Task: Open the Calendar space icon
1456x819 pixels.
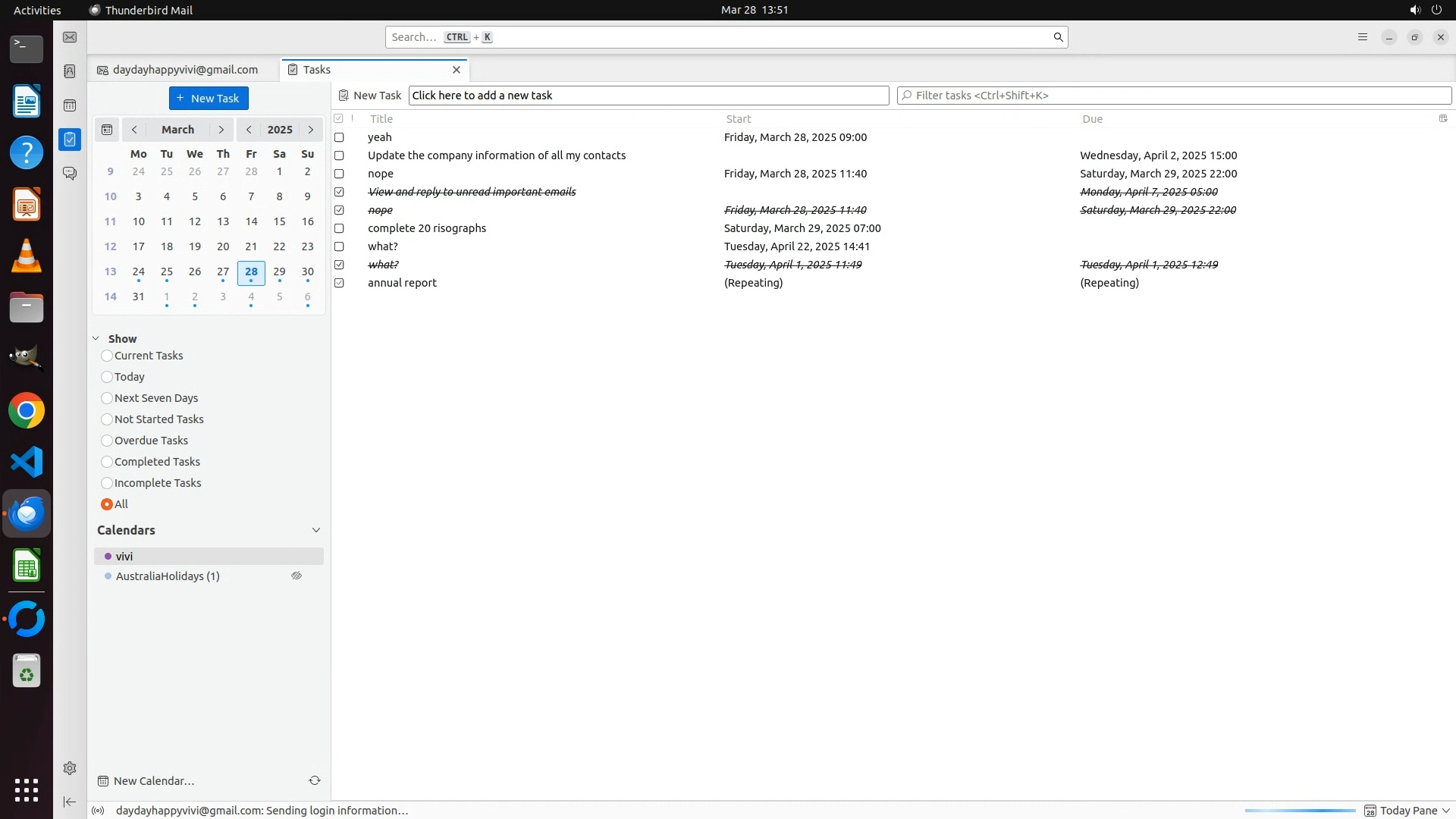Action: tap(70, 105)
